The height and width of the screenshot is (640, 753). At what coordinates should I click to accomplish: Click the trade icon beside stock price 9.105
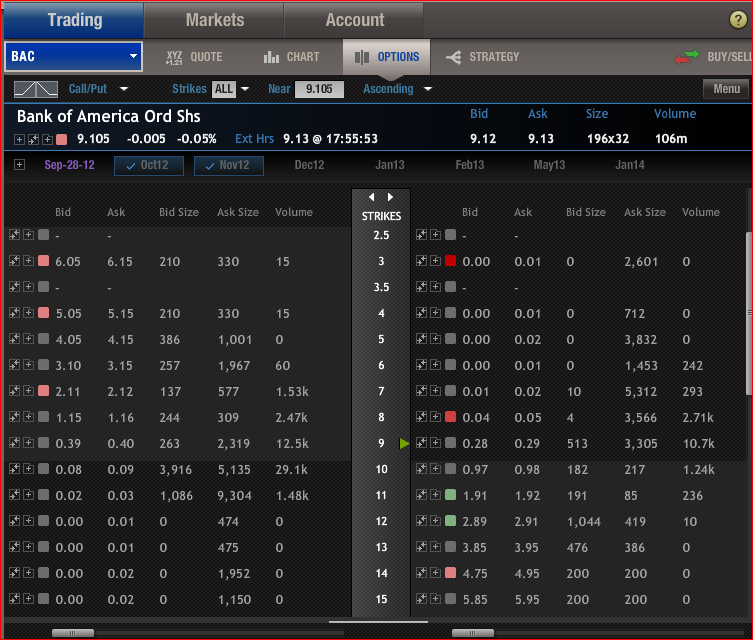point(33,140)
